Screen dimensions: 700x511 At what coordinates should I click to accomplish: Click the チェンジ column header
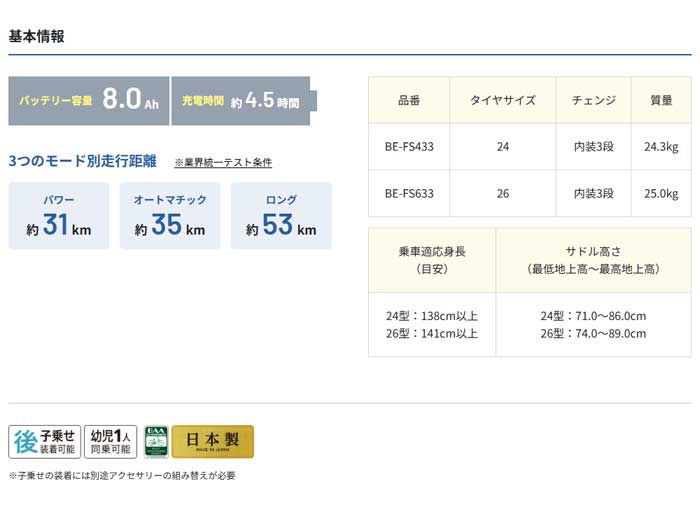click(x=594, y=100)
